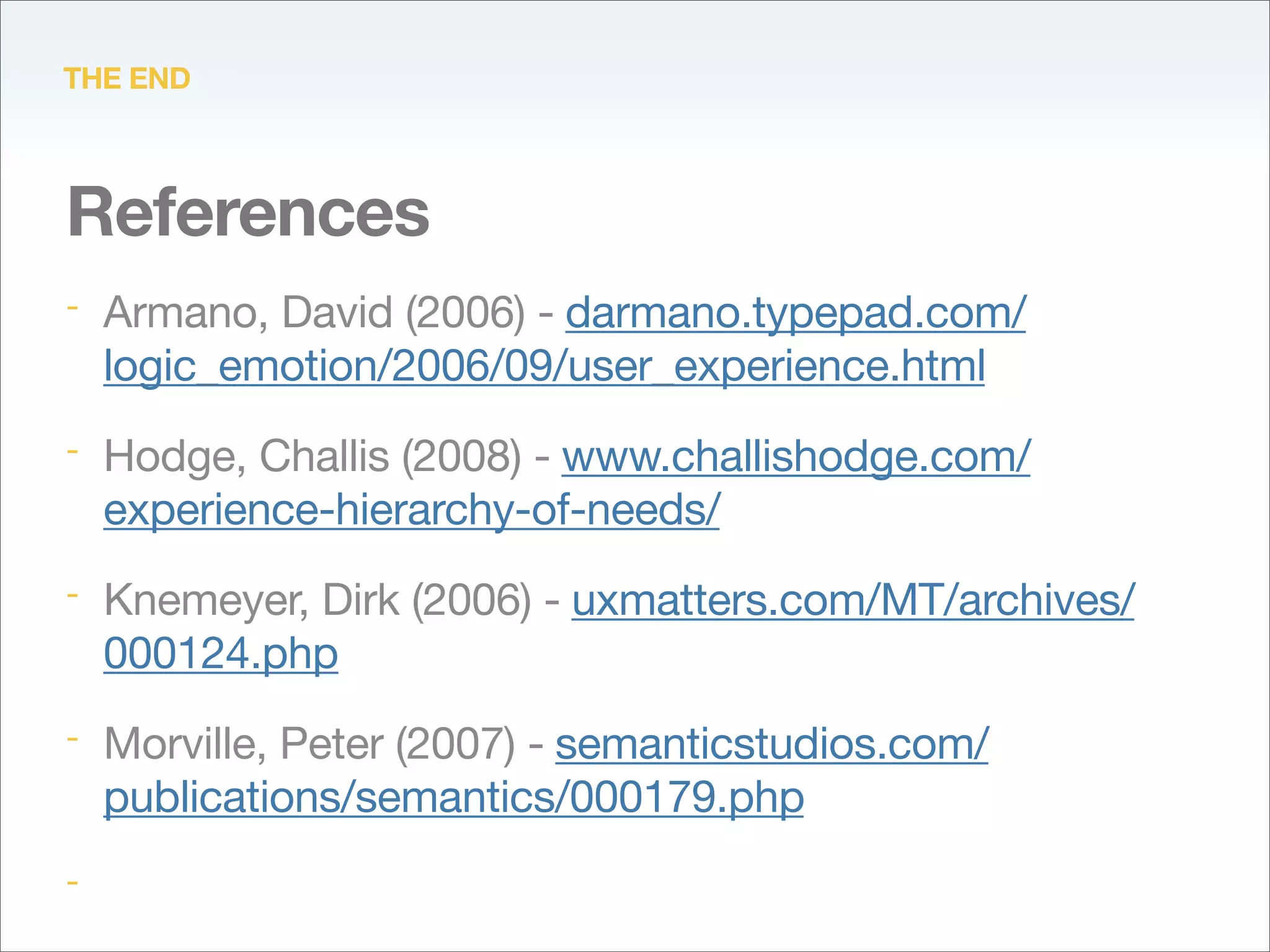
Task: Click the bullet dash beside Hodge reference
Action: (73, 451)
